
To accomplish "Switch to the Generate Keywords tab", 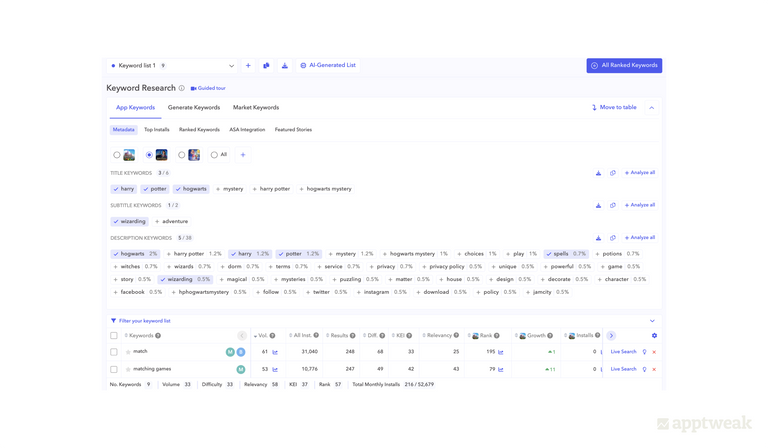I will point(194,108).
